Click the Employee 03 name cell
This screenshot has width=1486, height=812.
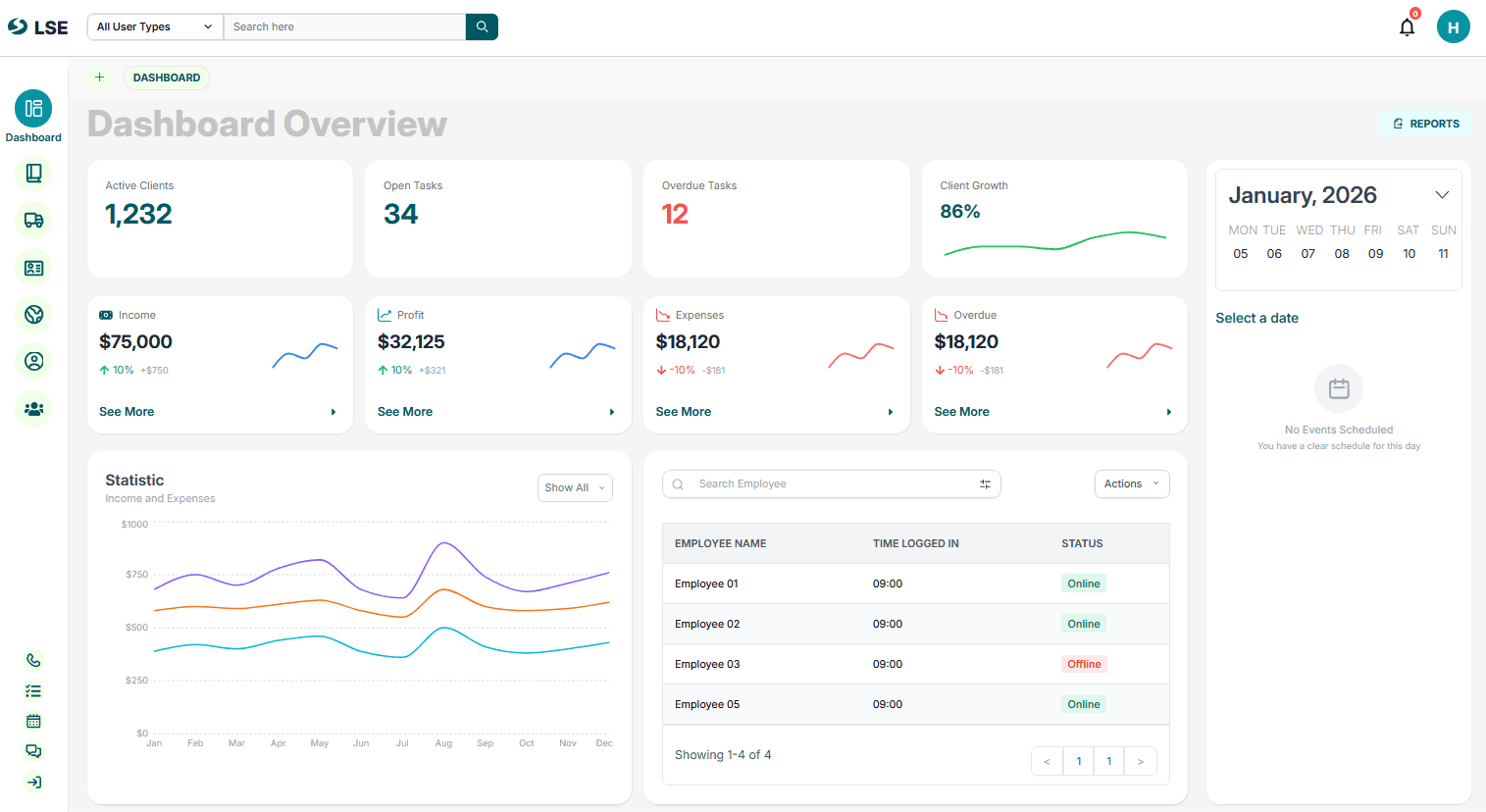tap(707, 664)
